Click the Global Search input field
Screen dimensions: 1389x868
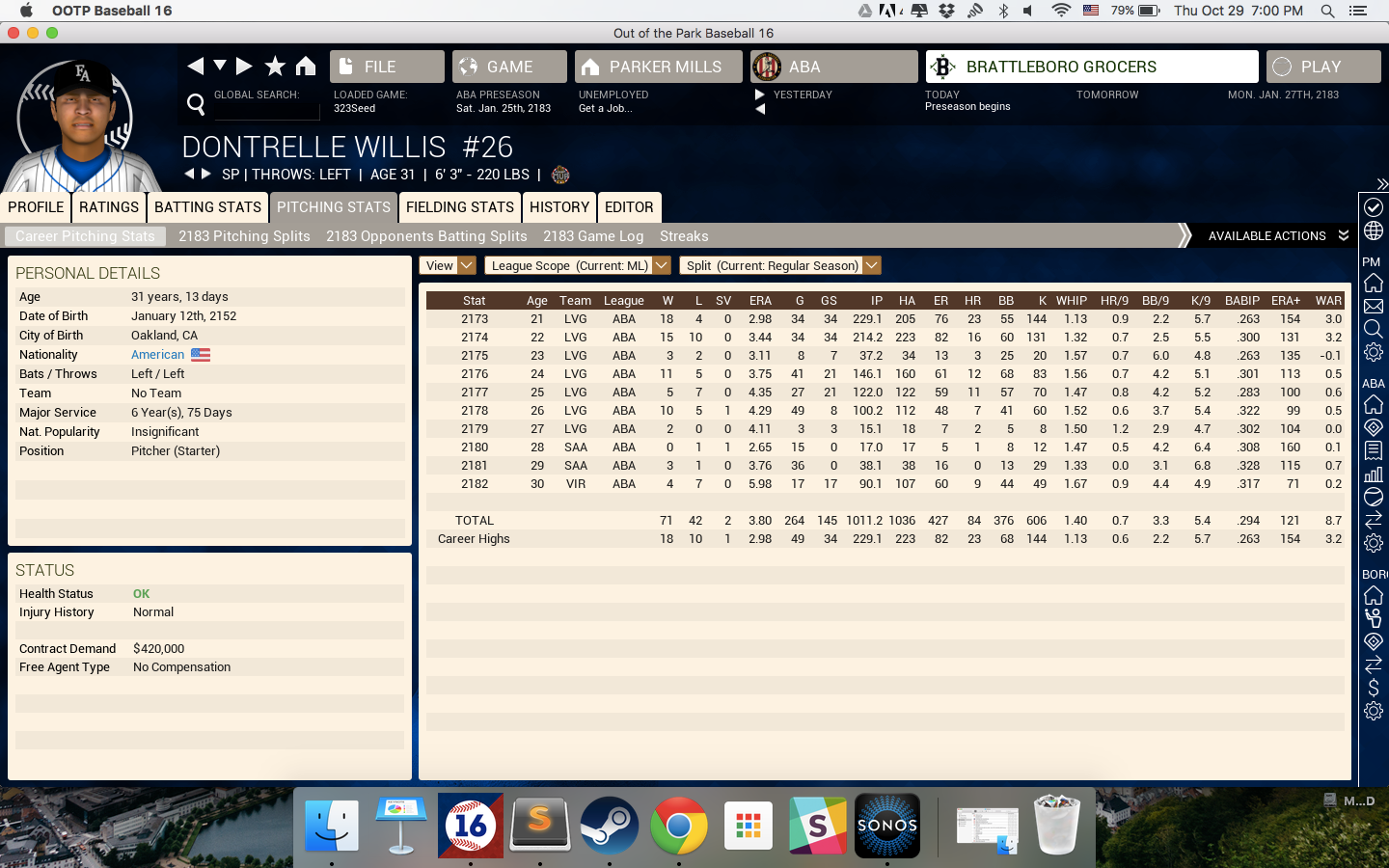[x=266, y=108]
